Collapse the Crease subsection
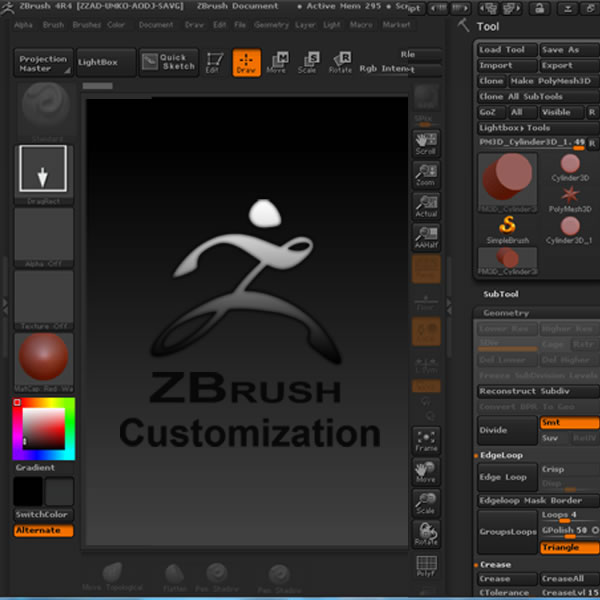Screen dimensions: 600x600 click(x=495, y=565)
